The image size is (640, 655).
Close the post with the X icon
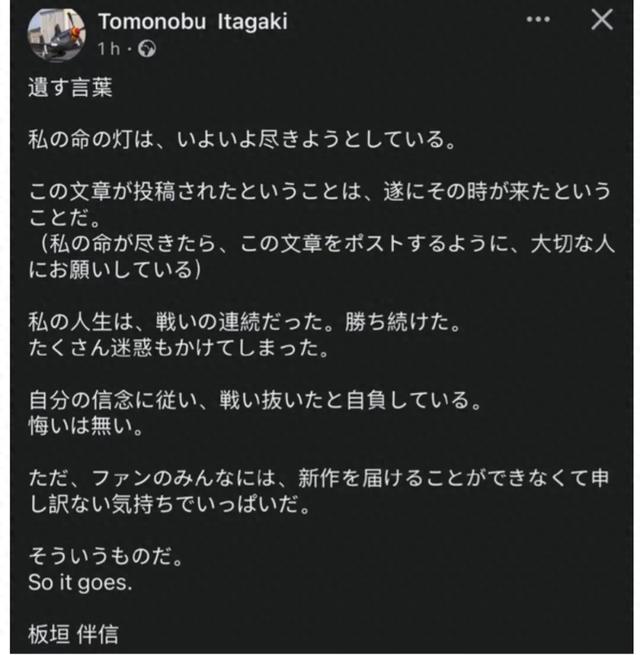(x=602, y=20)
